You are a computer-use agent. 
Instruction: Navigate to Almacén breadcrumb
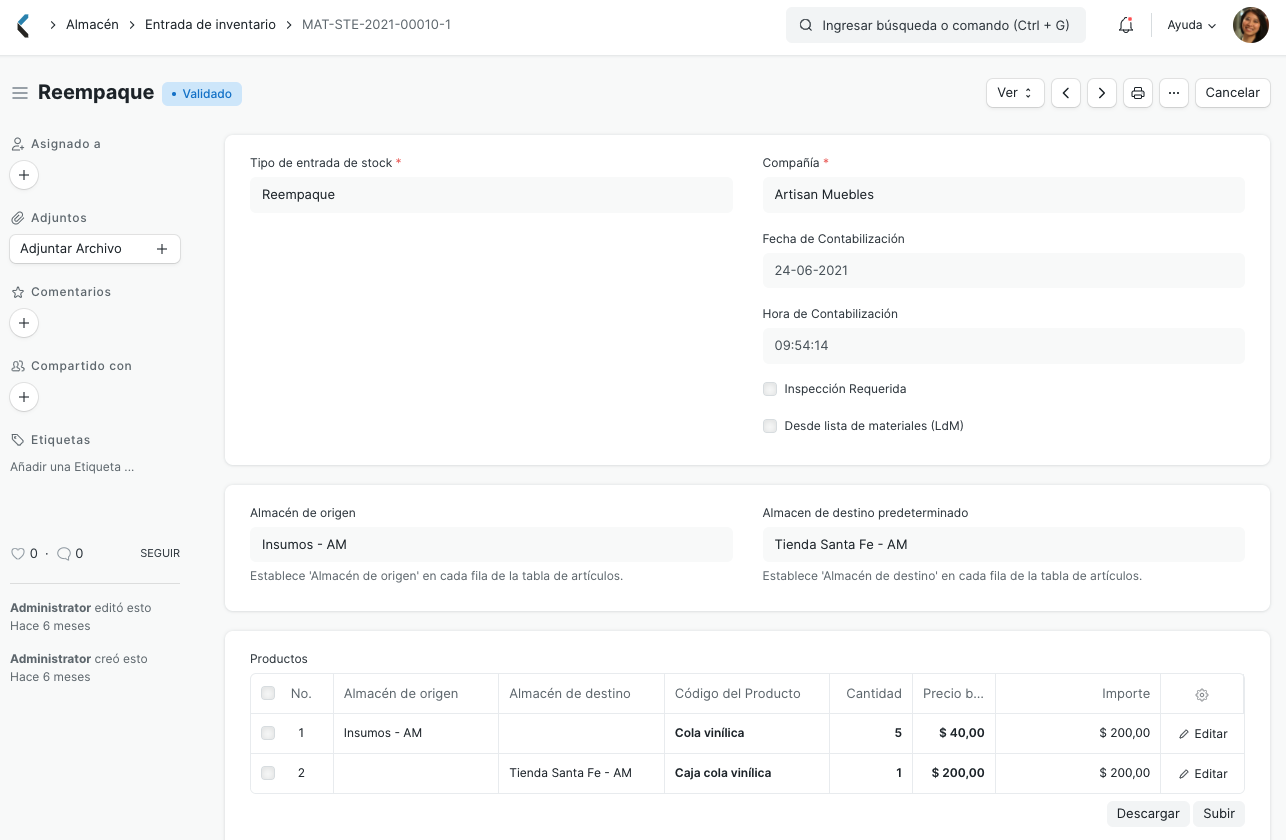[x=93, y=24]
